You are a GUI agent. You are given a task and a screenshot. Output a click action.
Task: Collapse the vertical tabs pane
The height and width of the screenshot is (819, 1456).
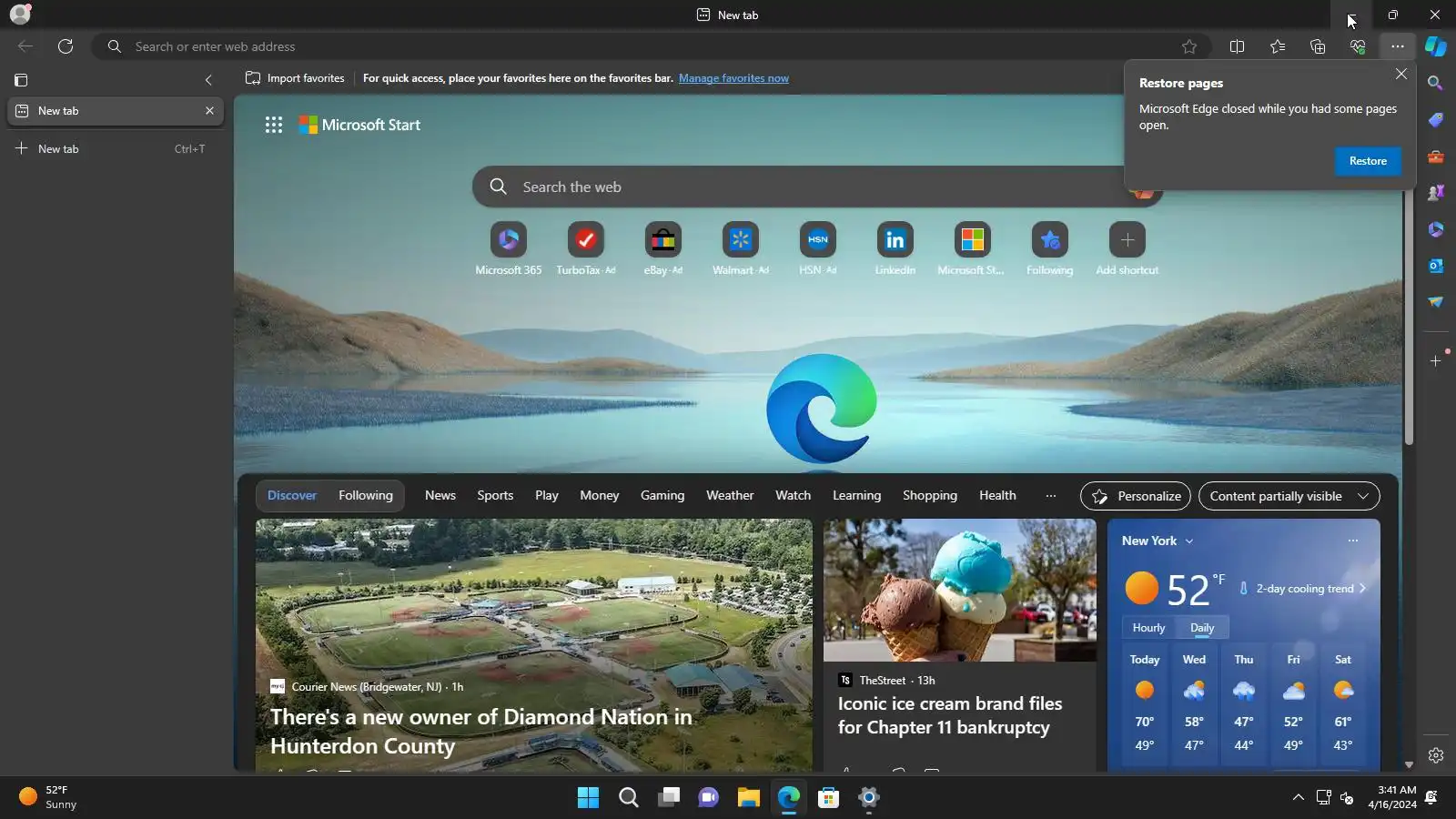pyautogui.click(x=208, y=80)
